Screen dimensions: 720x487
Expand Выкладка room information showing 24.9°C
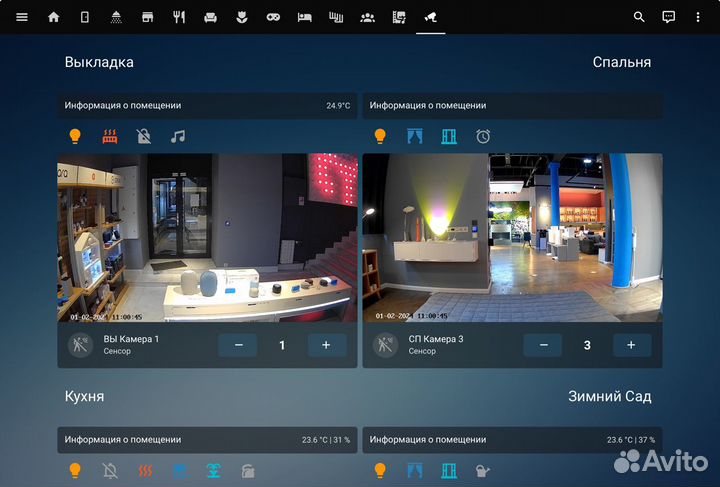coord(207,105)
